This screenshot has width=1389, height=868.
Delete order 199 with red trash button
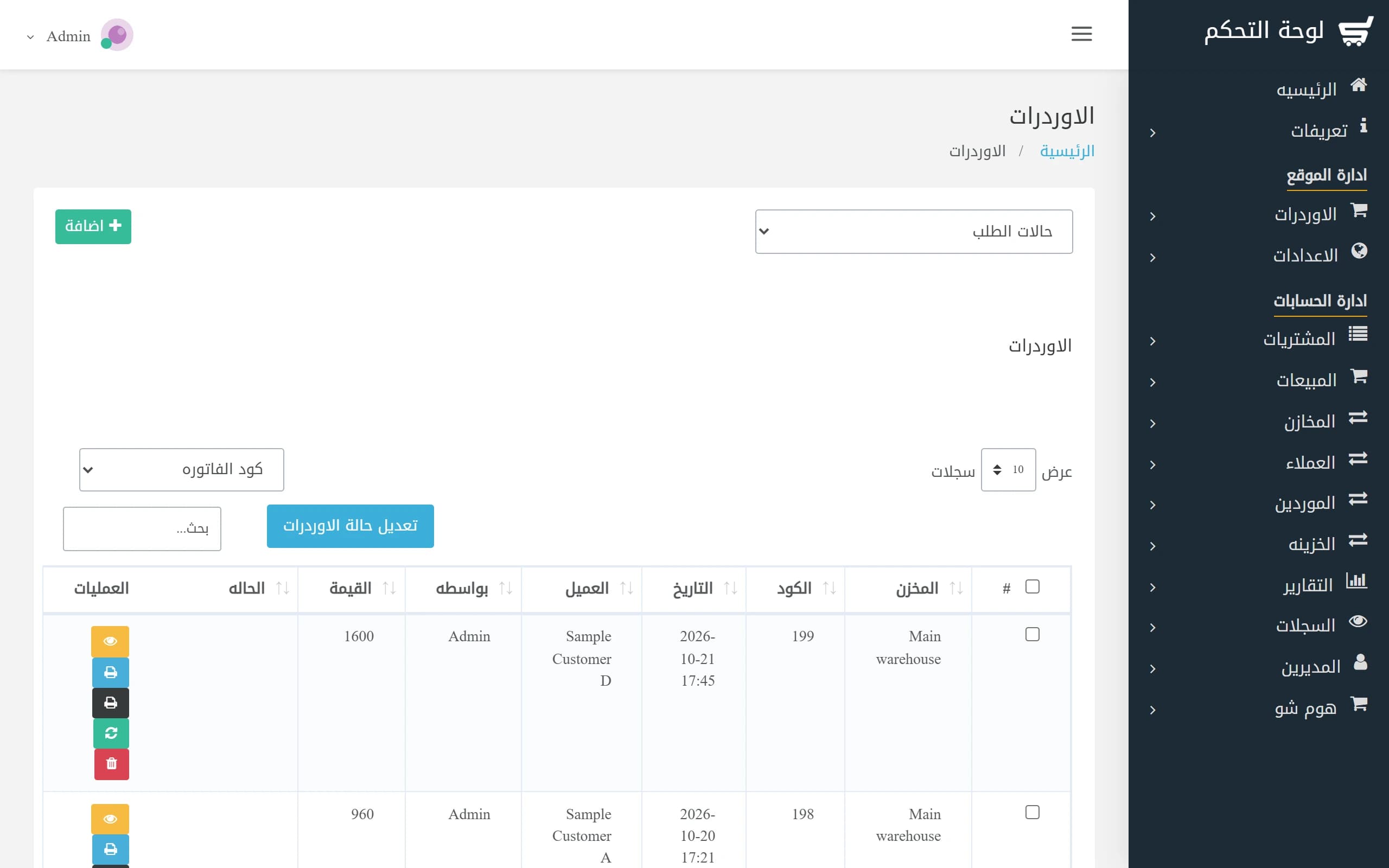pos(111,764)
